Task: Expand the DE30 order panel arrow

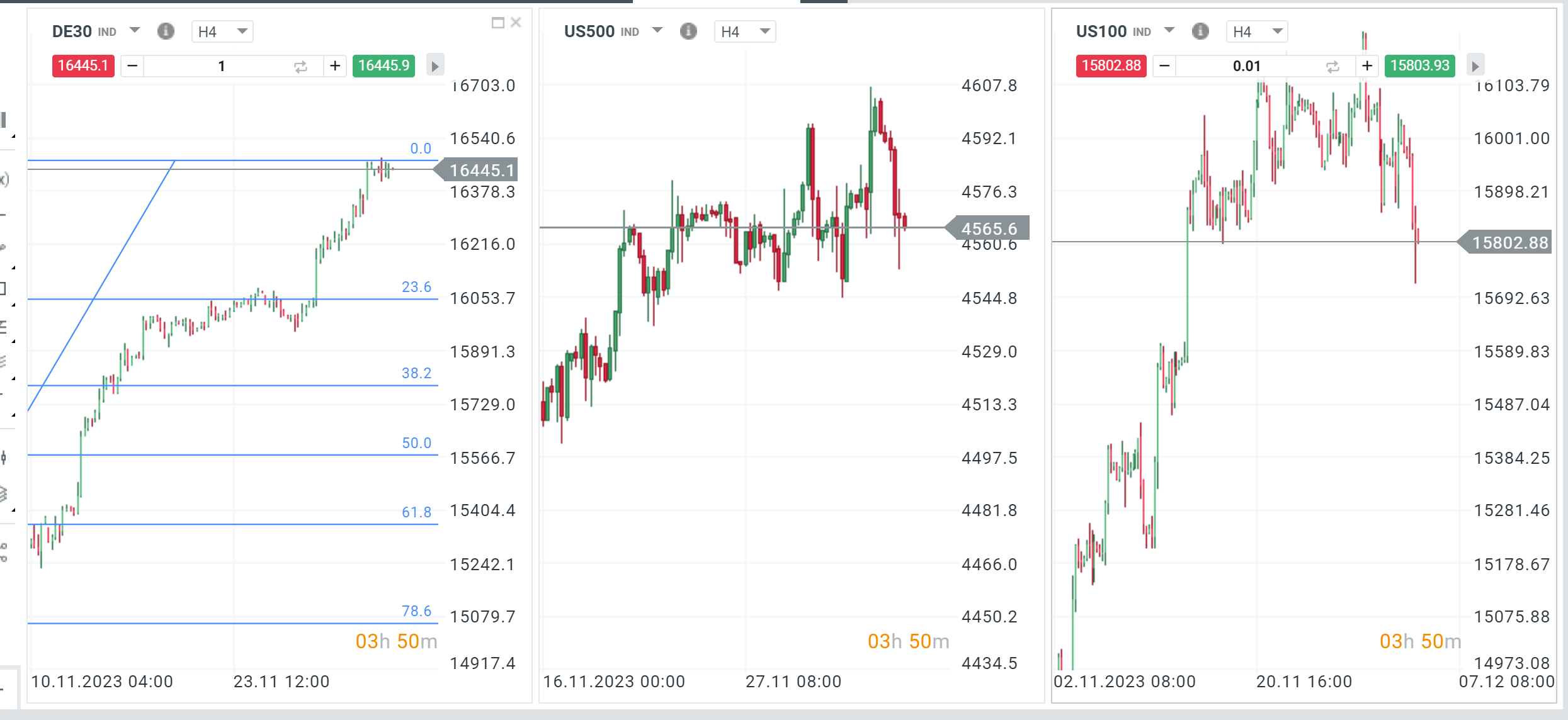Action: coord(435,65)
